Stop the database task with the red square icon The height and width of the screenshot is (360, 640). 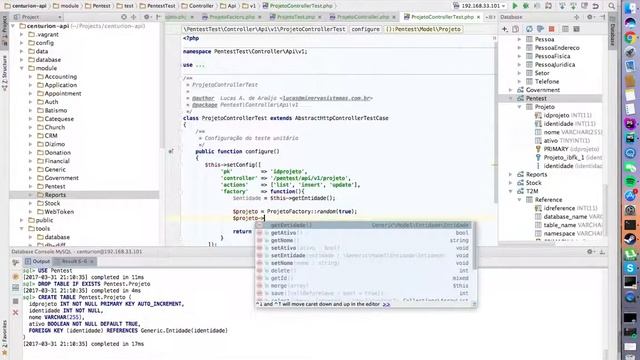[x=552, y=29]
